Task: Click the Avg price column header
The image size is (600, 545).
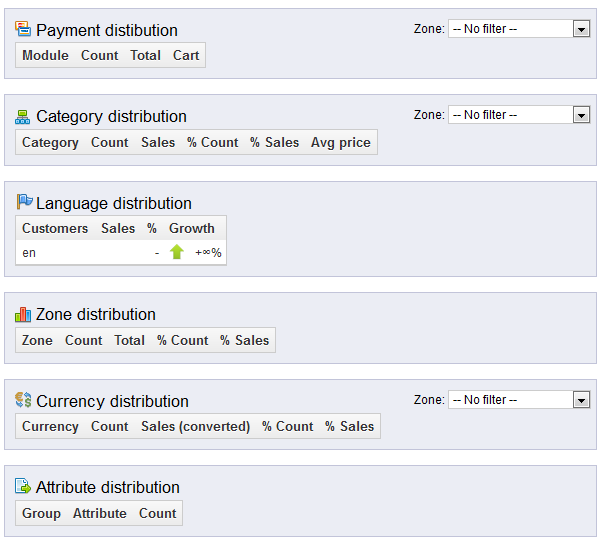Action: click(340, 143)
